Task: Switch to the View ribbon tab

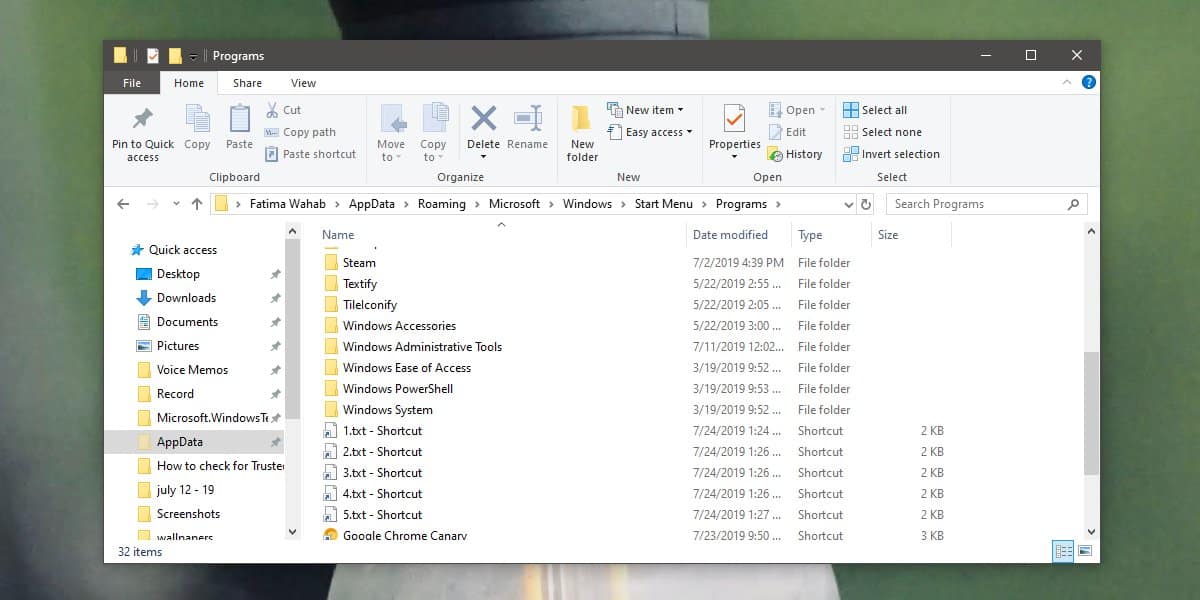Action: tap(303, 83)
